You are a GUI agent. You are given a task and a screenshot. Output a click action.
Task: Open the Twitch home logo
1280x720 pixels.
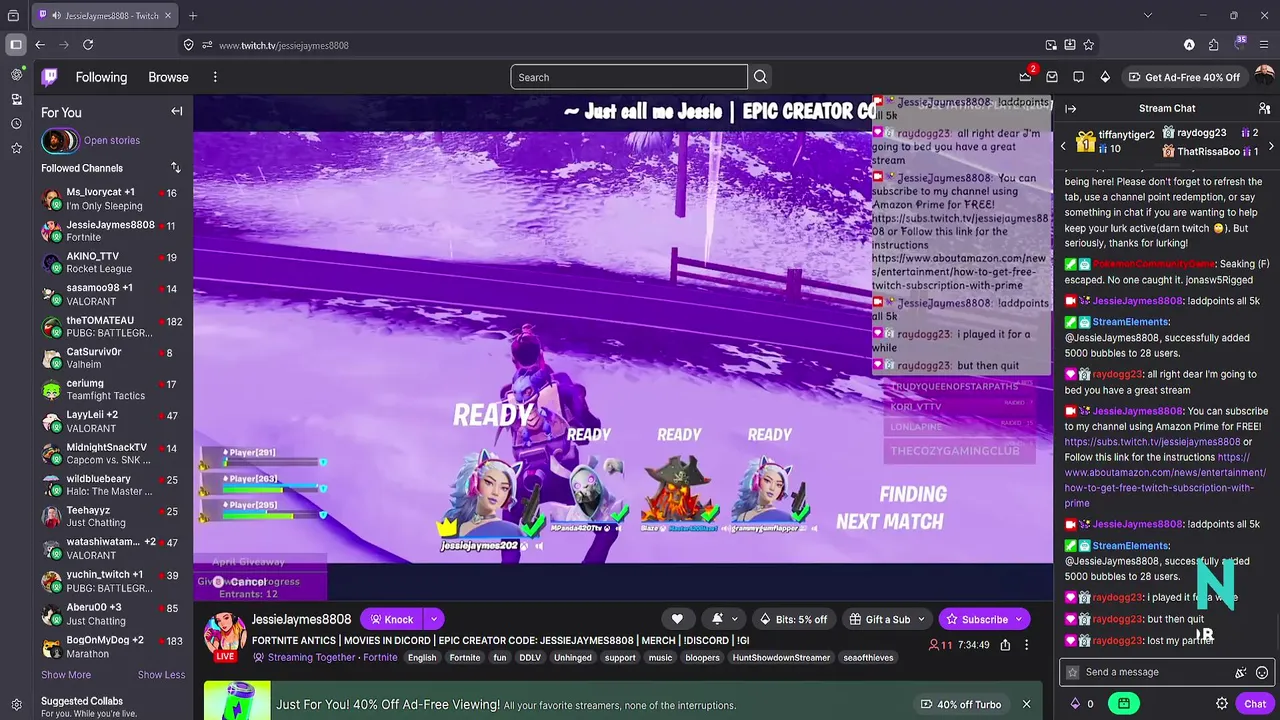pyautogui.click(x=50, y=77)
